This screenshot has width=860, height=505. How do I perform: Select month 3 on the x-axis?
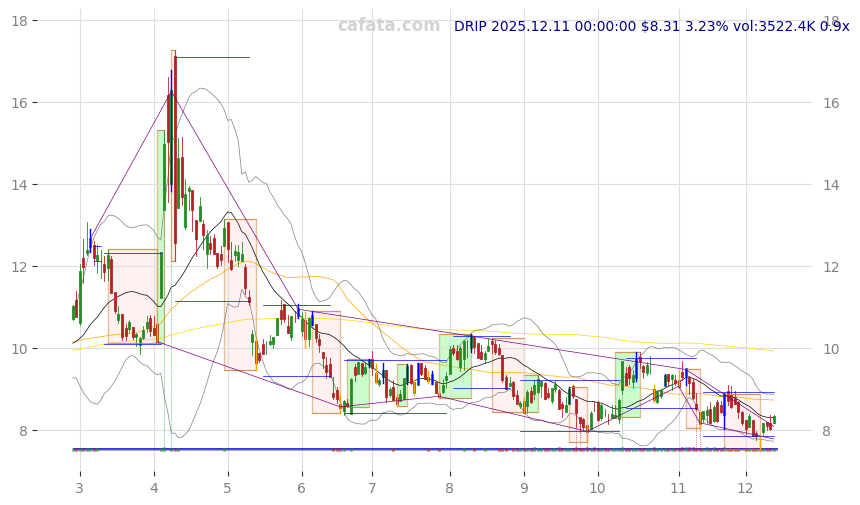[x=79, y=487]
